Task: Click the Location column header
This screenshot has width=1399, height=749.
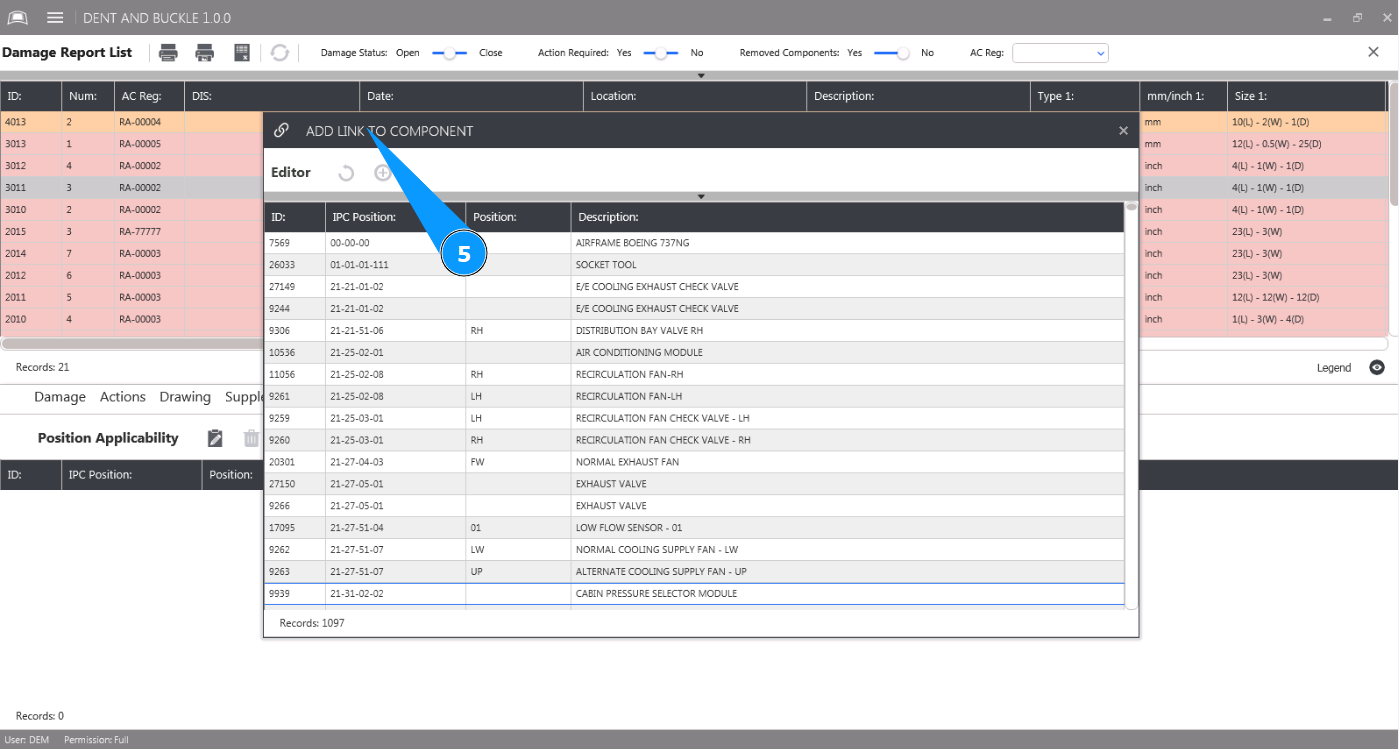Action: coord(695,96)
